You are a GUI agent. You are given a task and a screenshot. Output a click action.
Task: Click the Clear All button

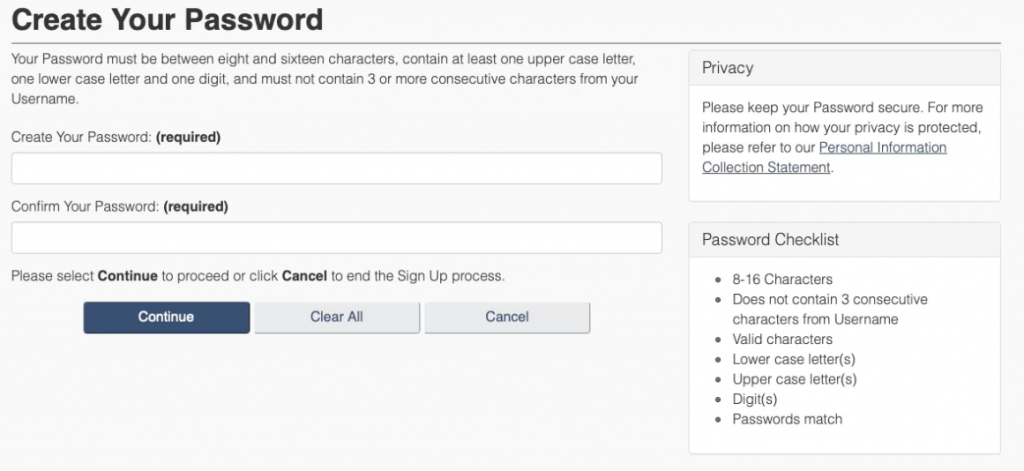pyautogui.click(x=336, y=317)
